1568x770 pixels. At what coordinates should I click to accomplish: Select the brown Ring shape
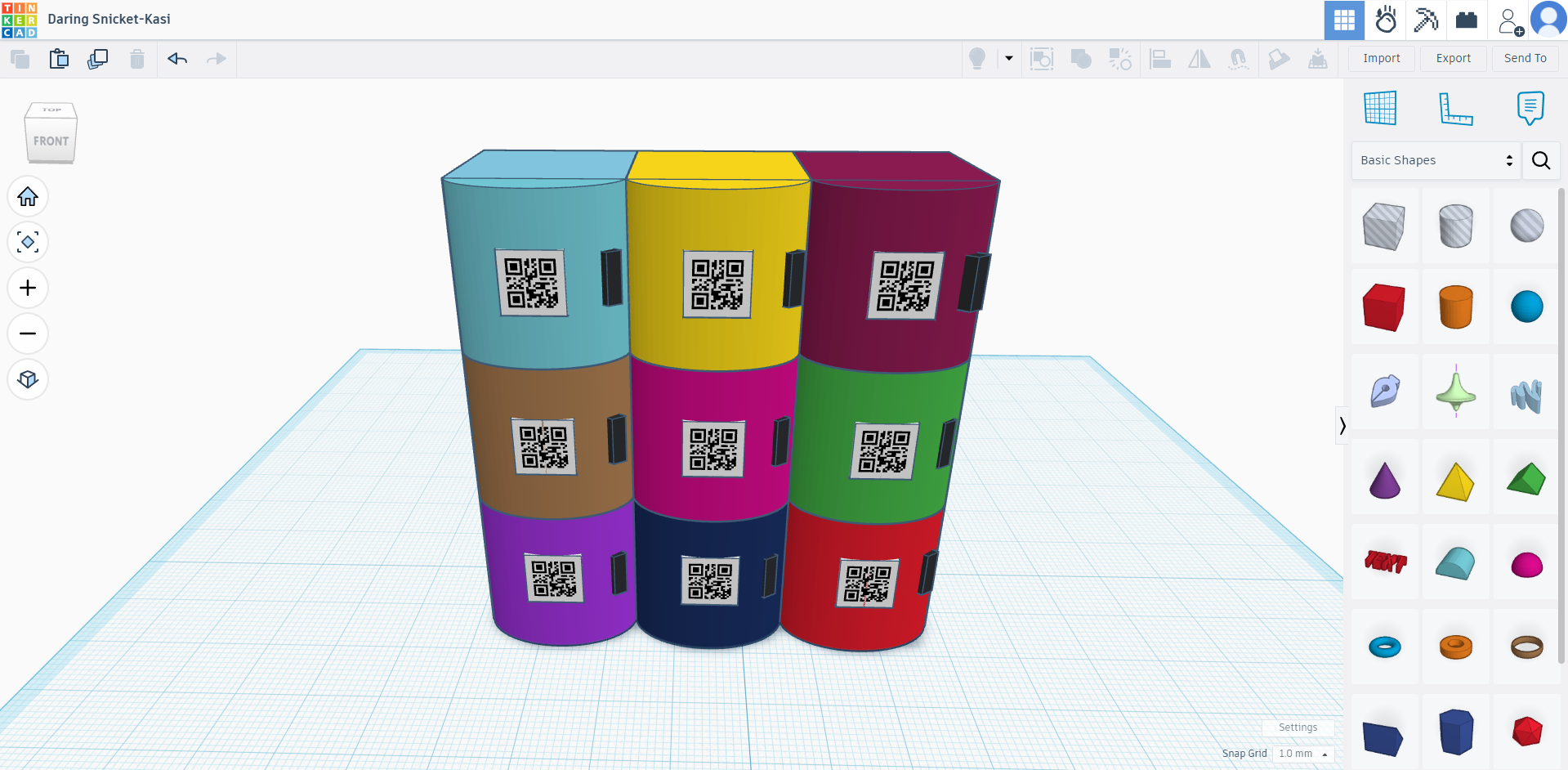(x=1526, y=647)
